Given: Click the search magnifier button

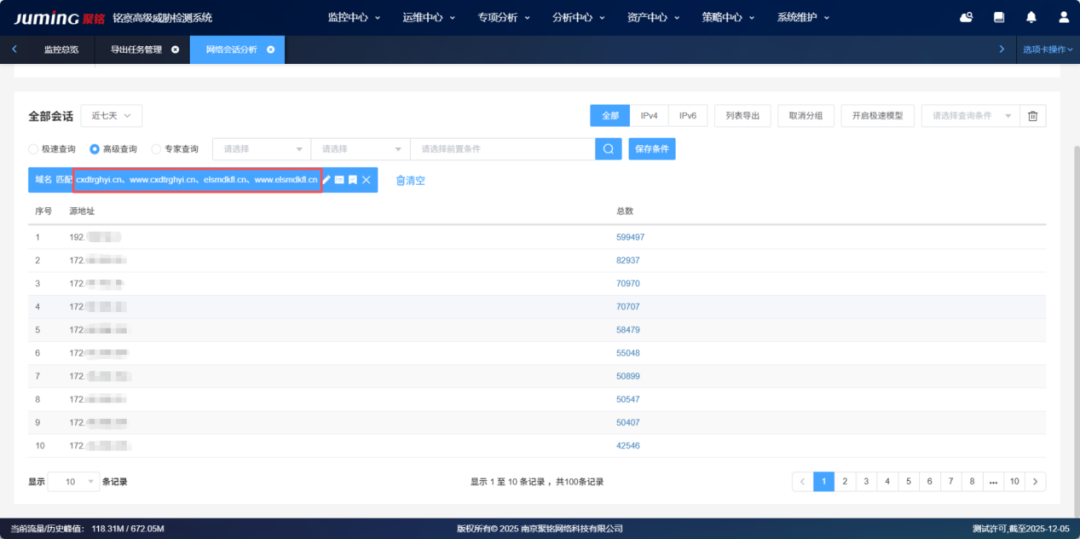Looking at the screenshot, I should (608, 149).
